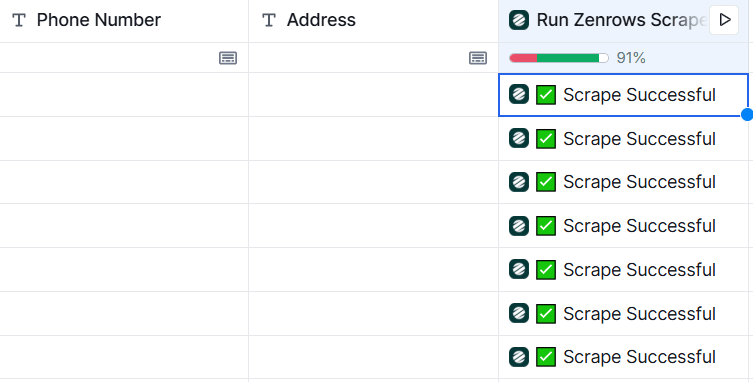Select the Phone Number column header
The width and height of the screenshot is (753, 382).
pyautogui.click(x=124, y=21)
